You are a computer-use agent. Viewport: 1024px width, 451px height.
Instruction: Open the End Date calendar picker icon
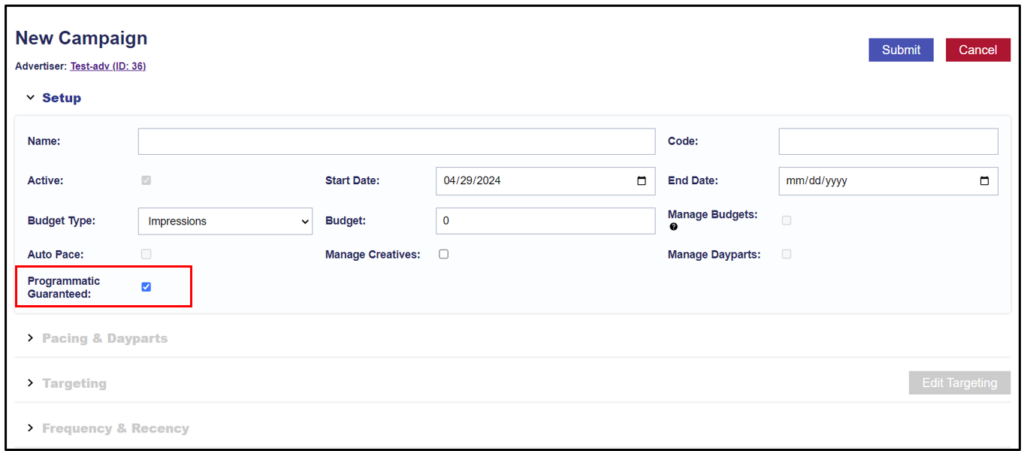coord(984,181)
